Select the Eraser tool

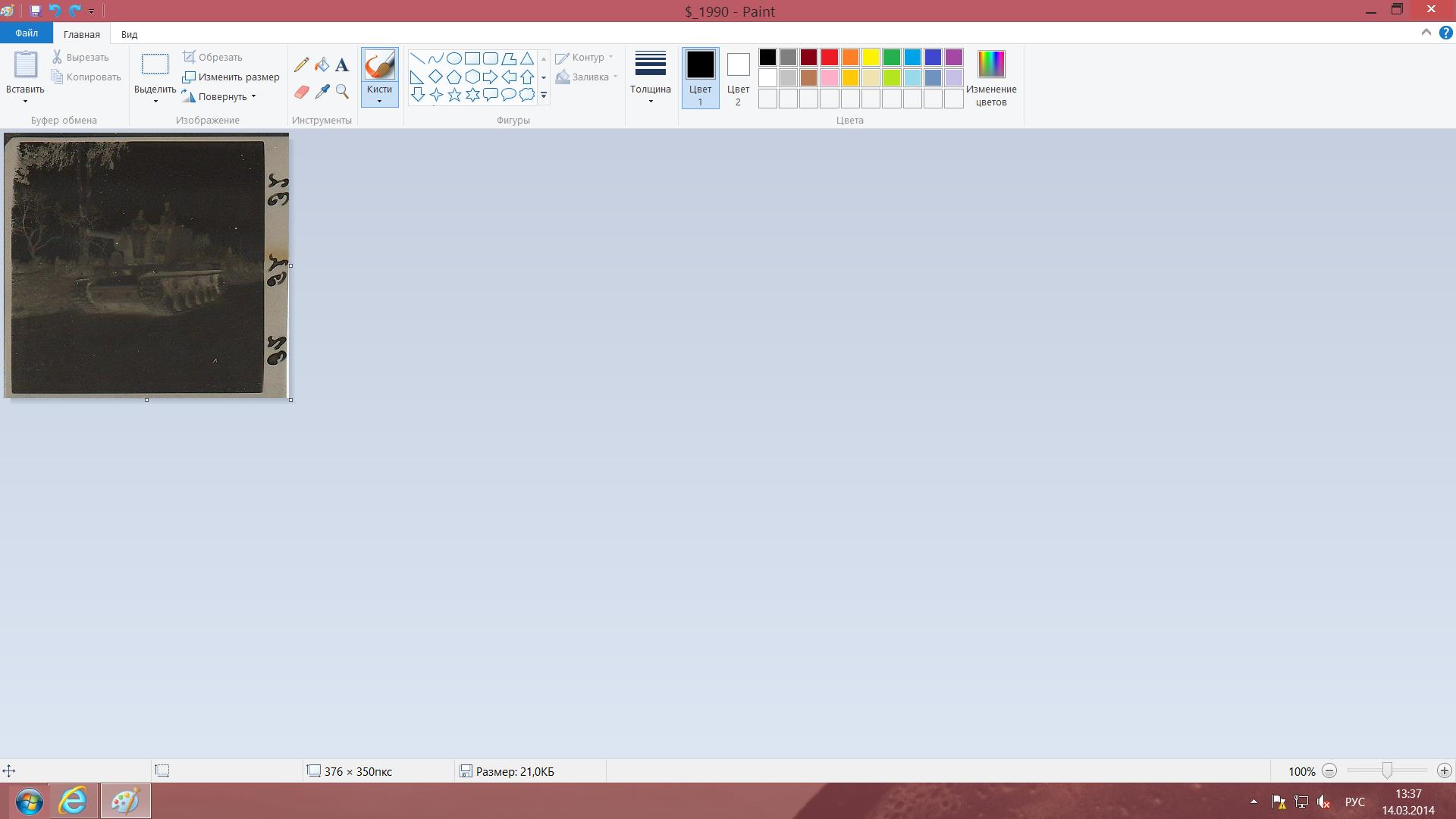(301, 92)
